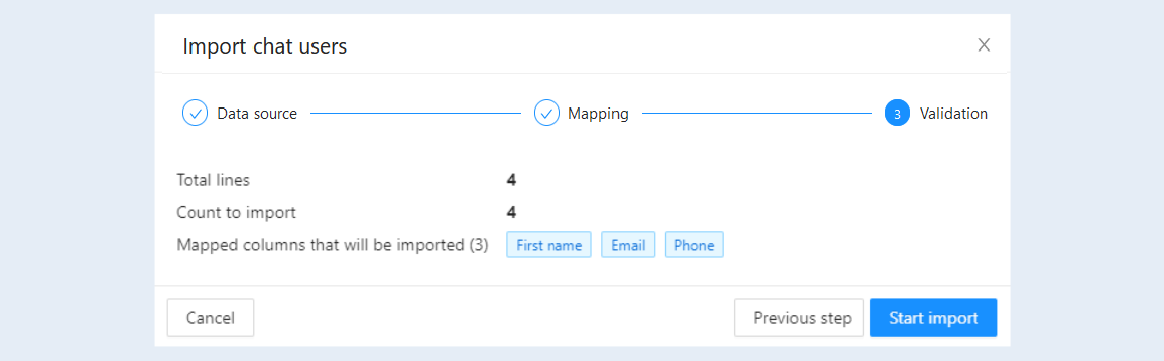
Task: Select the Mapping step label
Action: click(598, 114)
